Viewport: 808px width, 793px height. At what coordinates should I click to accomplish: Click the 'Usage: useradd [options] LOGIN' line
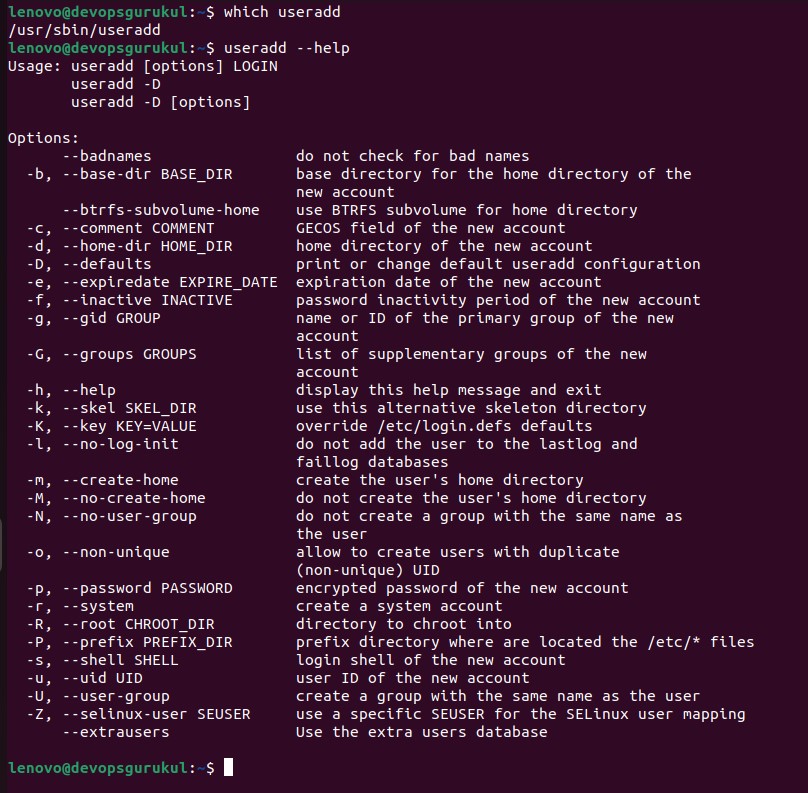coord(143,66)
